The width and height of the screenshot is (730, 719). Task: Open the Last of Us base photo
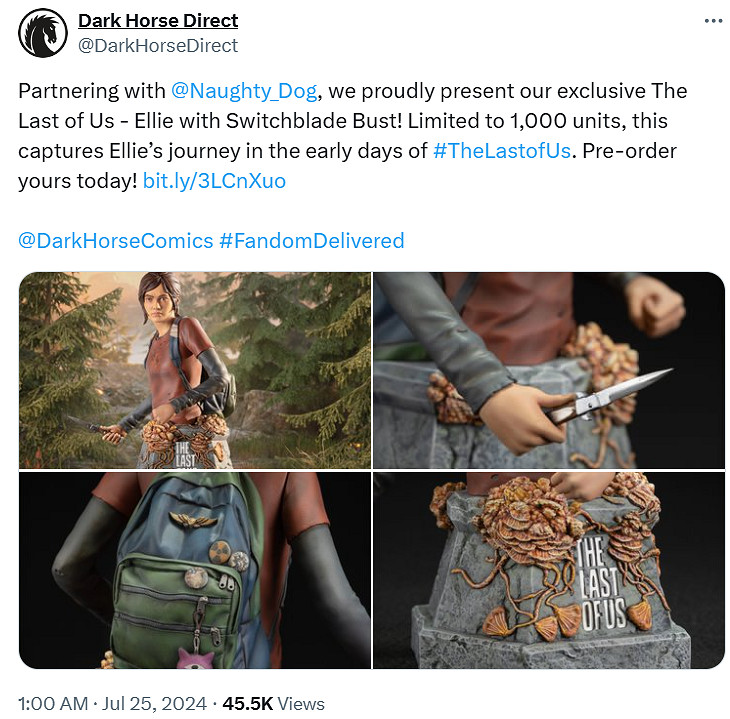(x=549, y=570)
